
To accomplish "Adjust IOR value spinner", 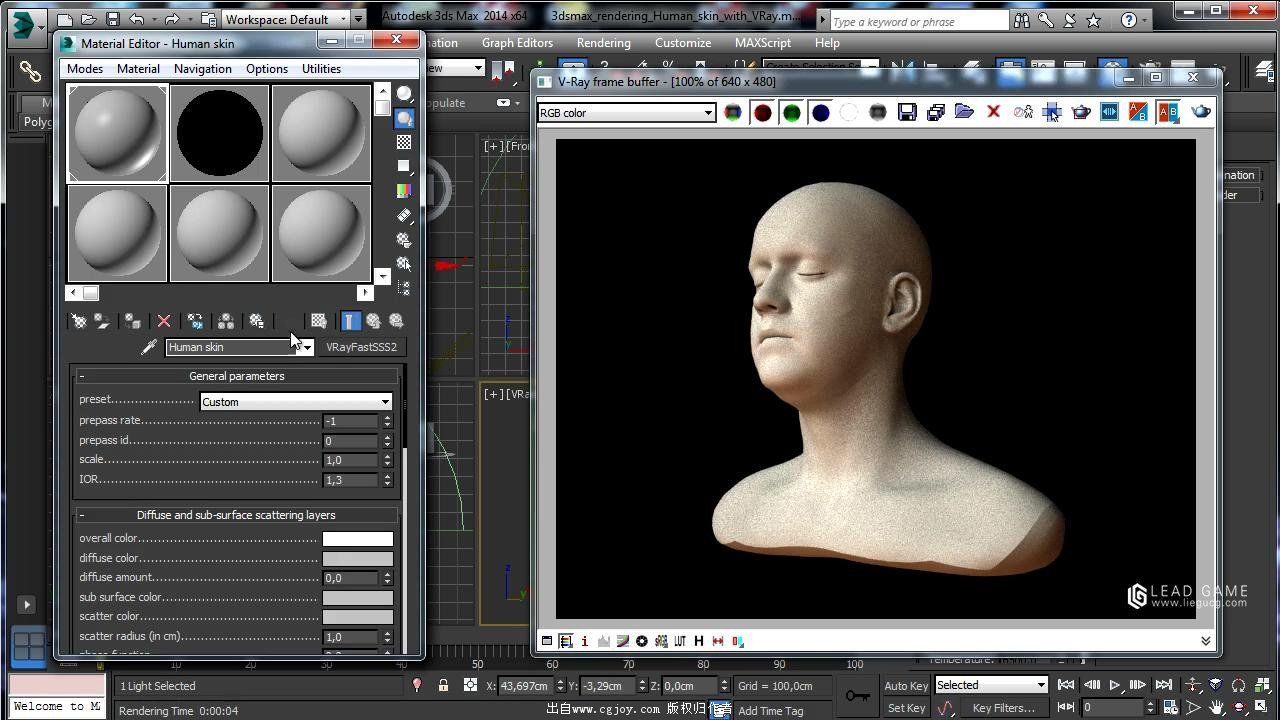I will (x=387, y=480).
